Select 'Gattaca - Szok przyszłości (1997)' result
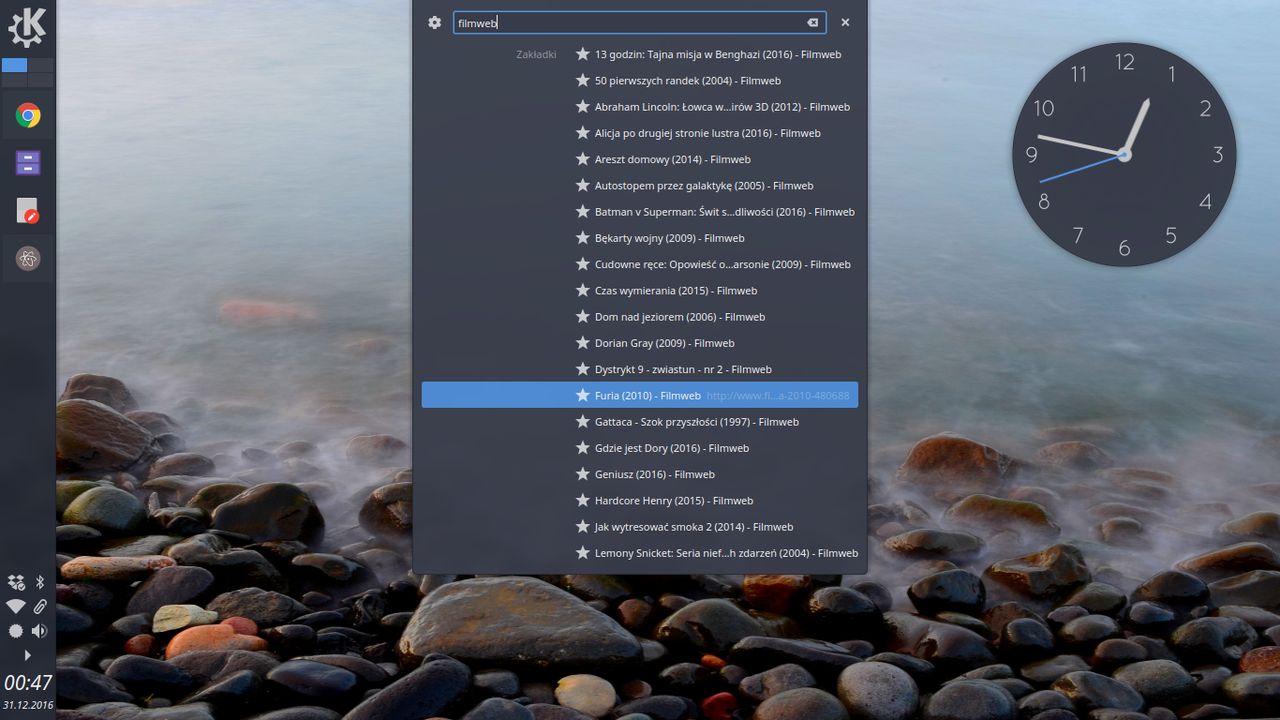 pos(640,422)
